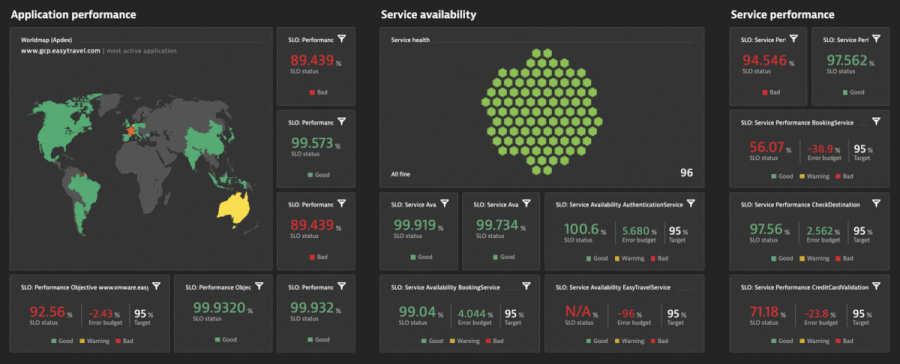Click filter icon on www.vmware.easy performance objective tile
The width and height of the screenshot is (900, 364).
[157, 286]
